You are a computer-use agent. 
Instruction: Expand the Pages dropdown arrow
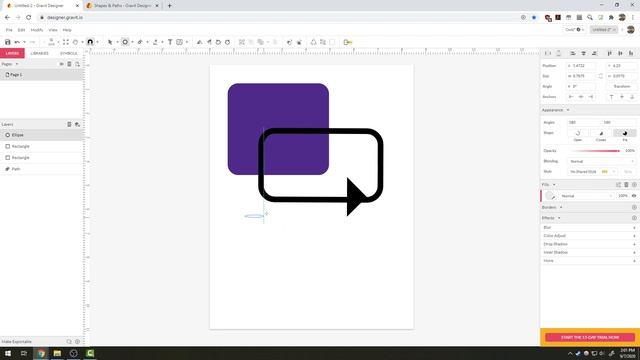tap(17, 64)
